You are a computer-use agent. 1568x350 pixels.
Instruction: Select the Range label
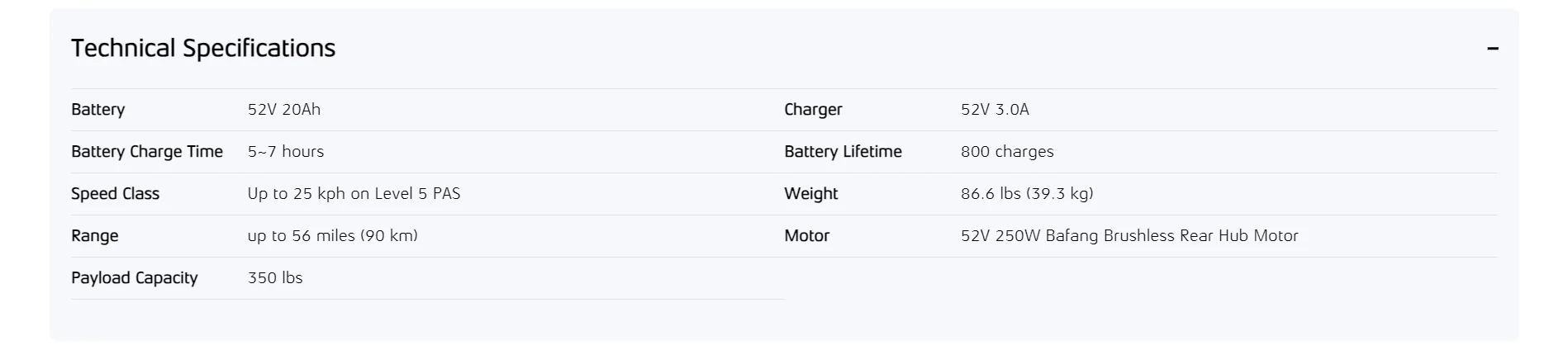(94, 236)
